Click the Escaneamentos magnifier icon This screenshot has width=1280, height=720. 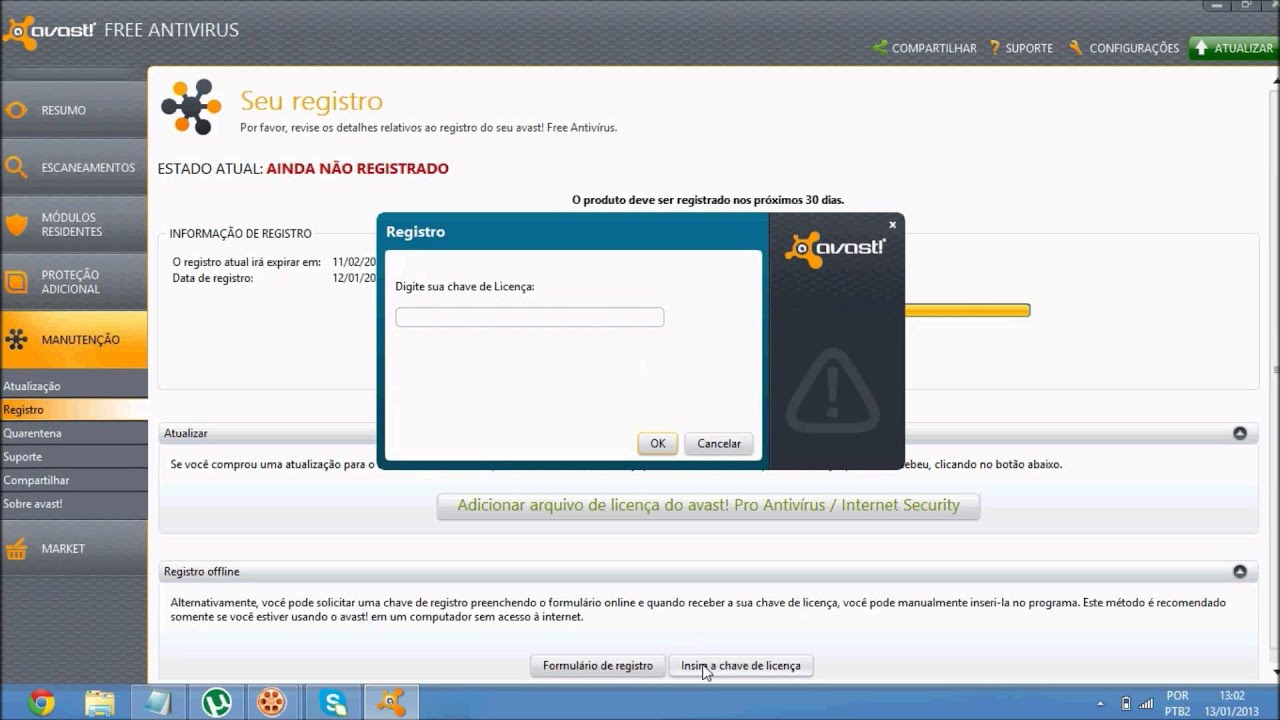16,167
